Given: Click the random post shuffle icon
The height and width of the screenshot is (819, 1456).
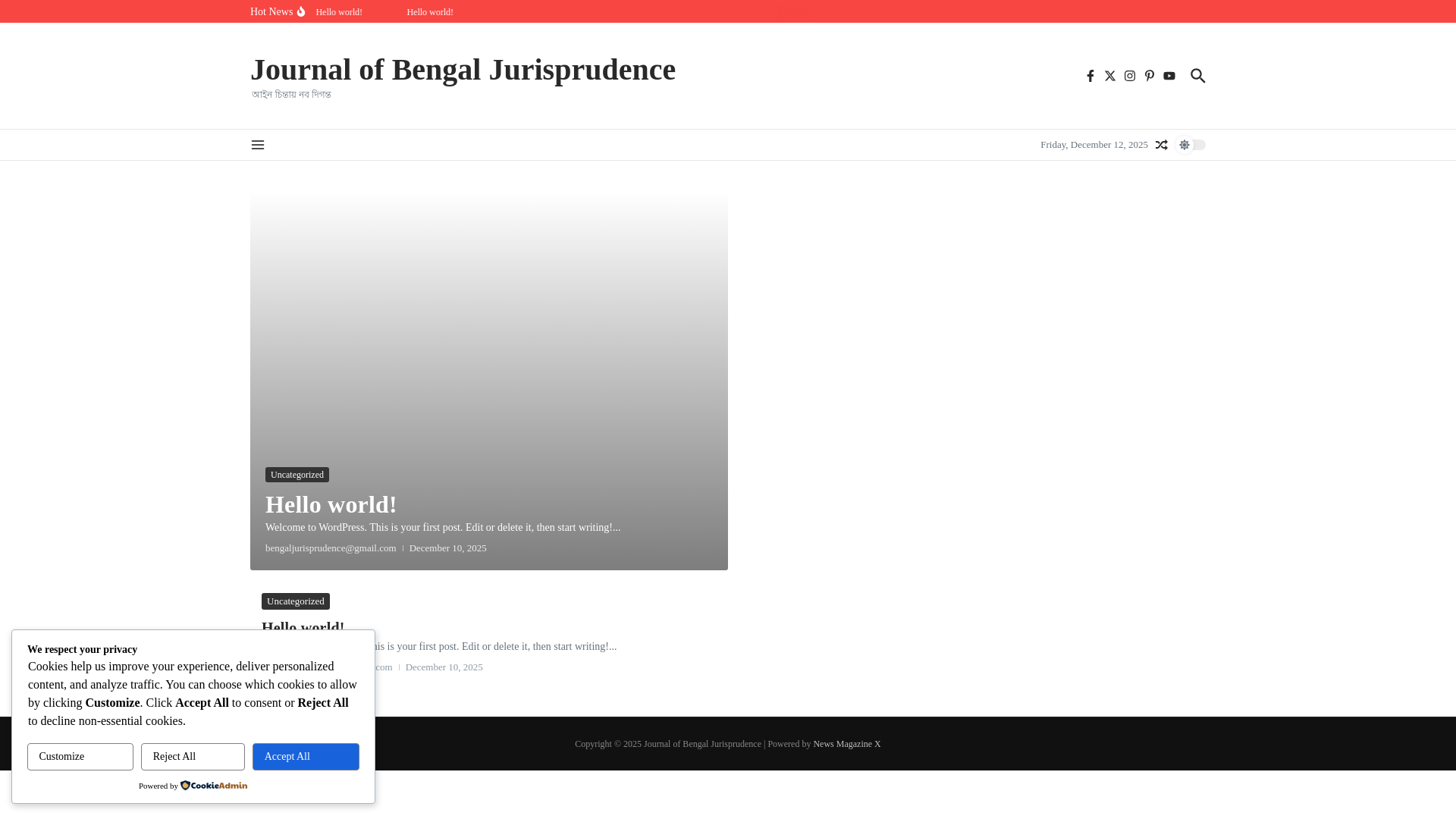Looking at the screenshot, I should [1162, 145].
